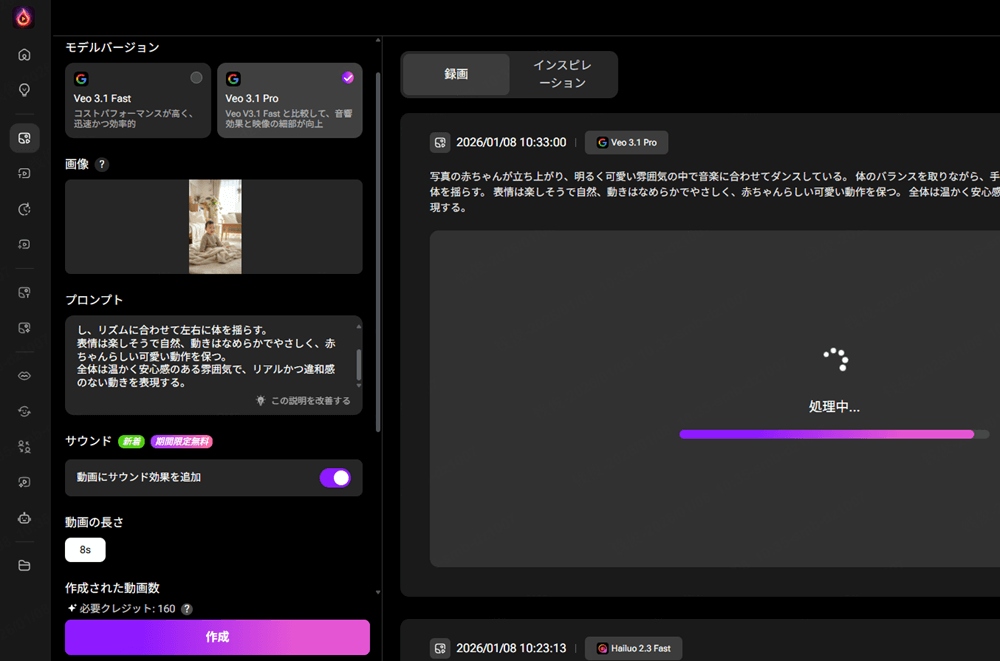
Task: Open the Home icon in the sidebar
Action: 23,55
